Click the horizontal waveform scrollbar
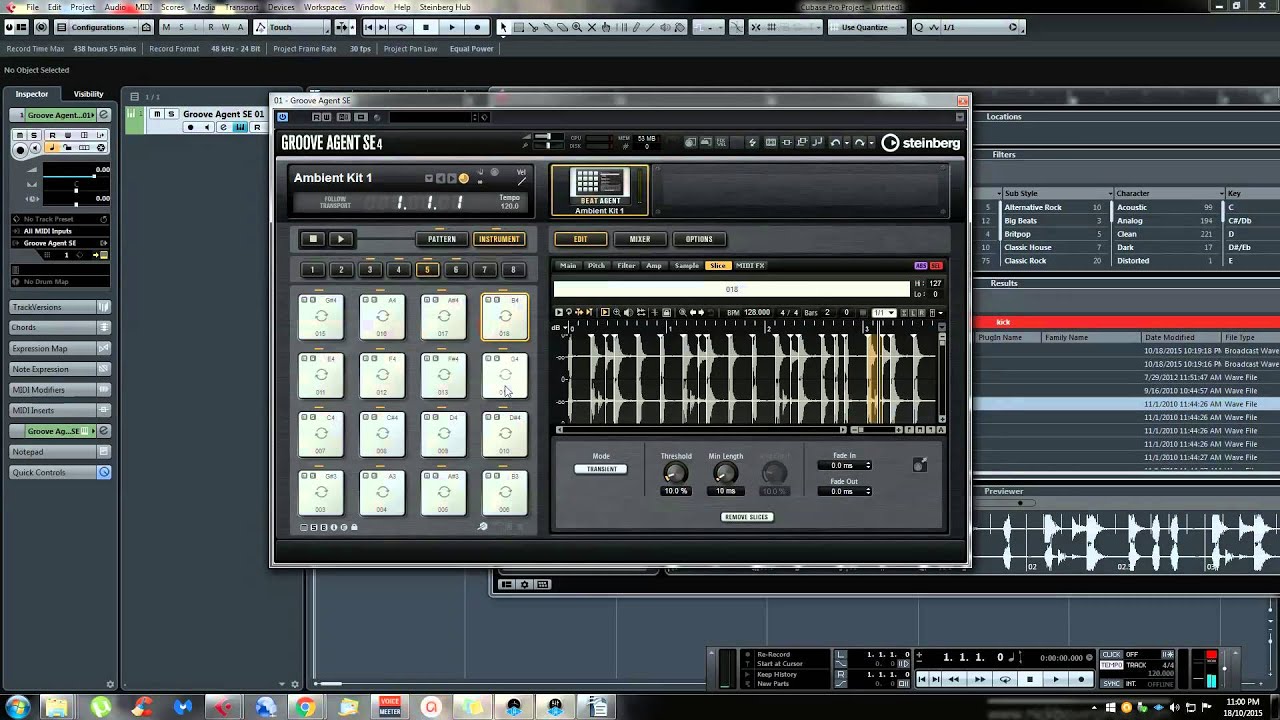This screenshot has width=1280, height=720. point(701,430)
